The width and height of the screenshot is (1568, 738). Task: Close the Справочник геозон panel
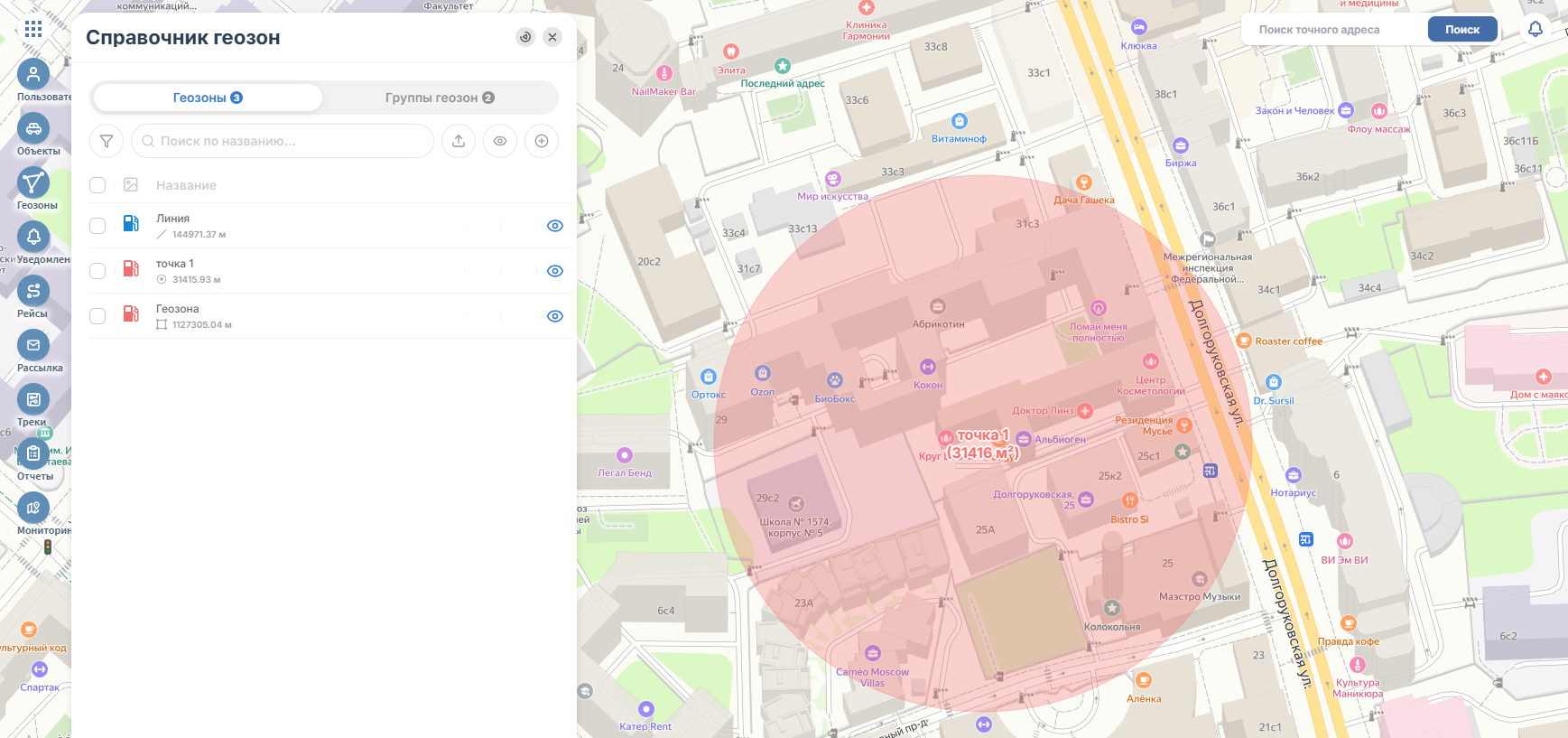(552, 37)
